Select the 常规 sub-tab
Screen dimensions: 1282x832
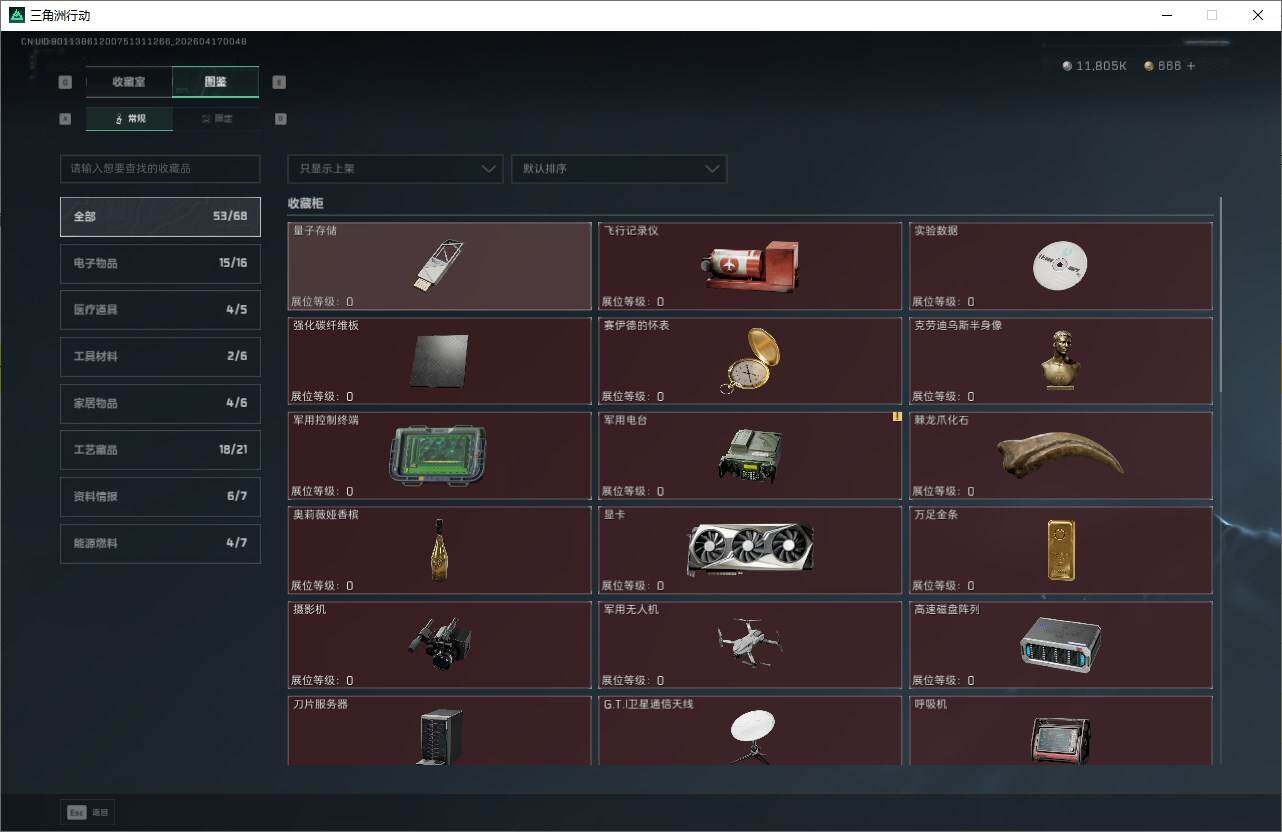click(x=129, y=119)
